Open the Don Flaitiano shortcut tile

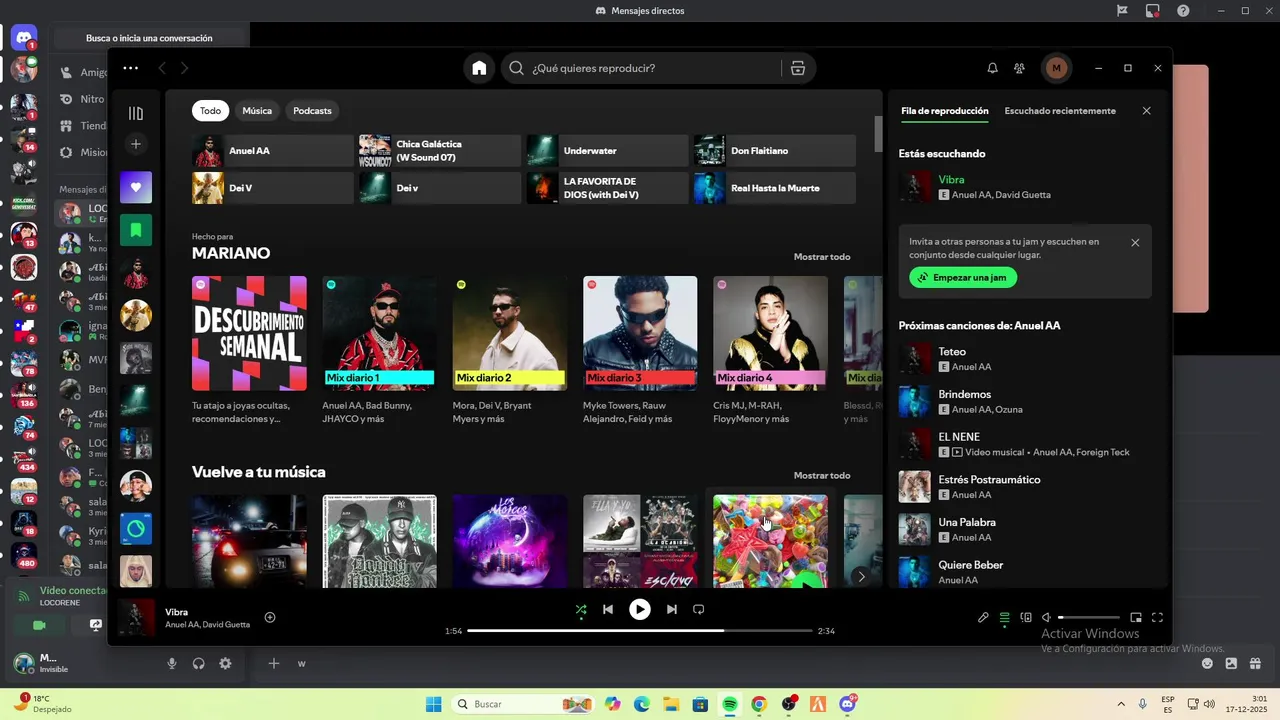[774, 151]
